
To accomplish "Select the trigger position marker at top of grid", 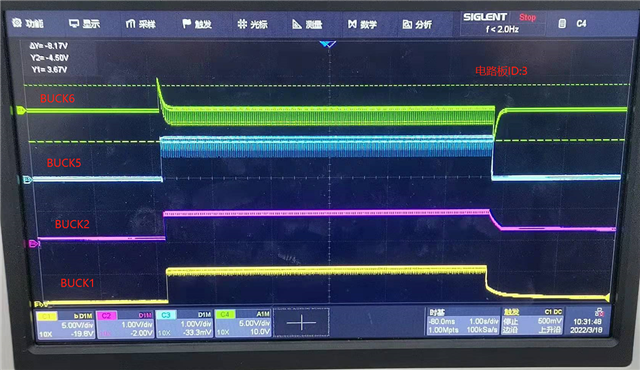I will (x=328, y=44).
